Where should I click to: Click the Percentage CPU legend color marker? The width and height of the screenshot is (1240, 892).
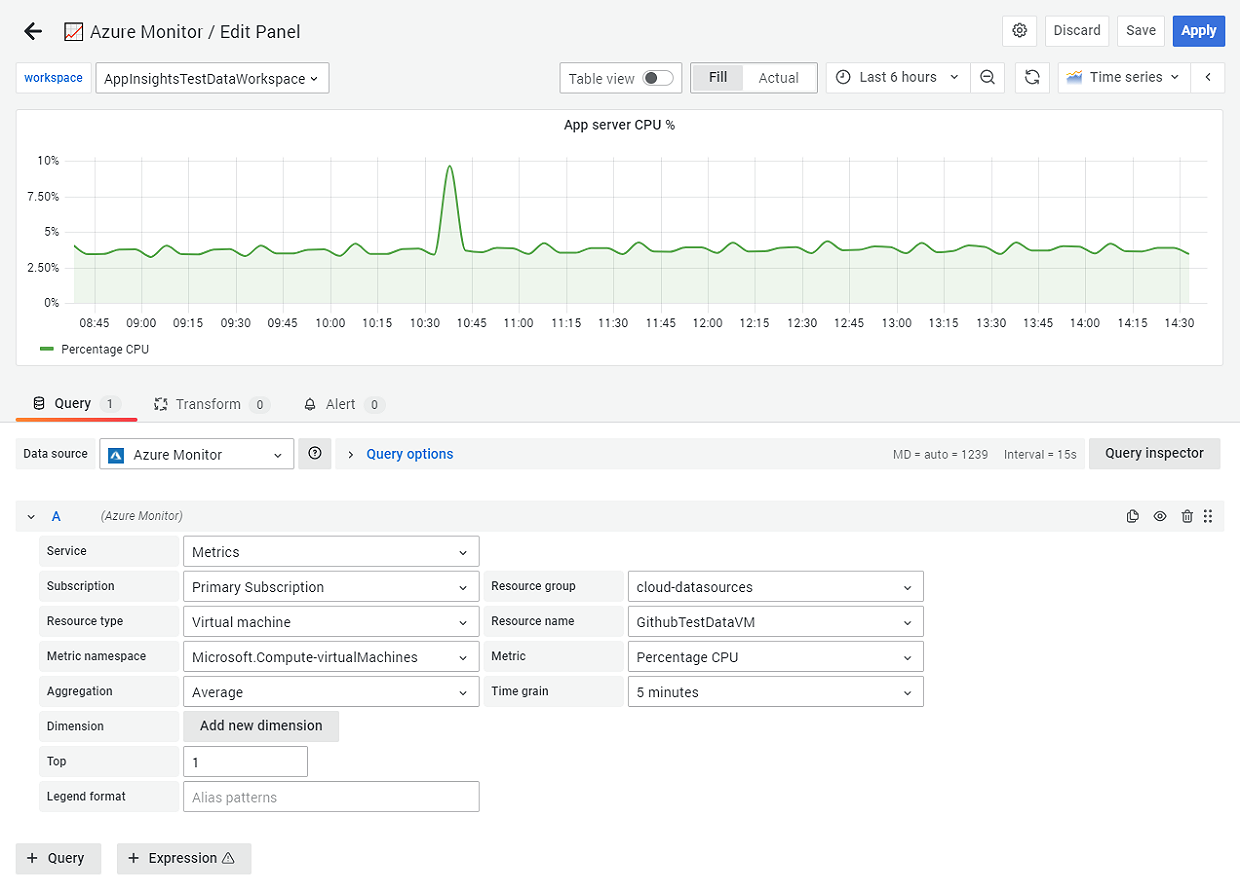coord(47,349)
